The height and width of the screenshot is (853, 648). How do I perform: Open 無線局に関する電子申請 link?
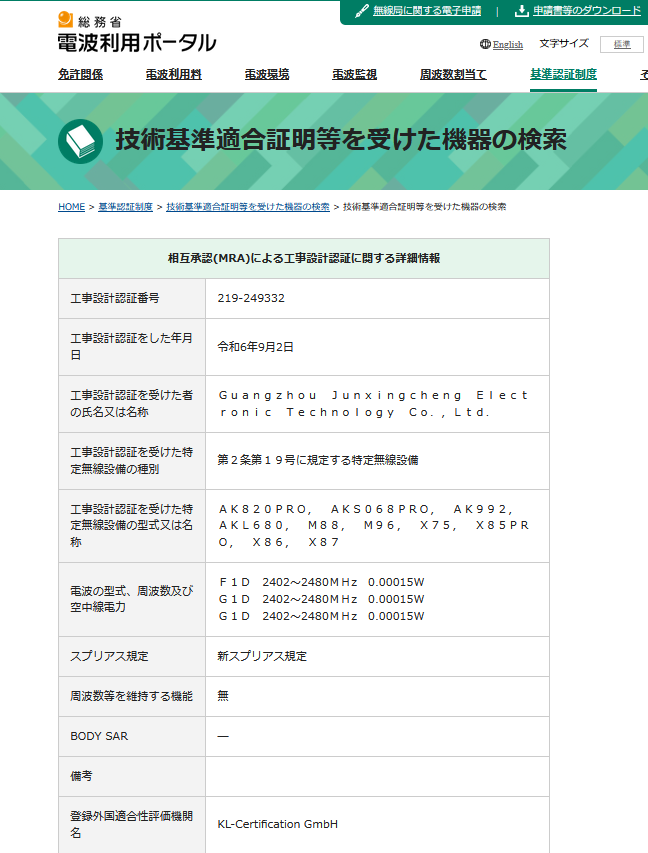[x=427, y=11]
